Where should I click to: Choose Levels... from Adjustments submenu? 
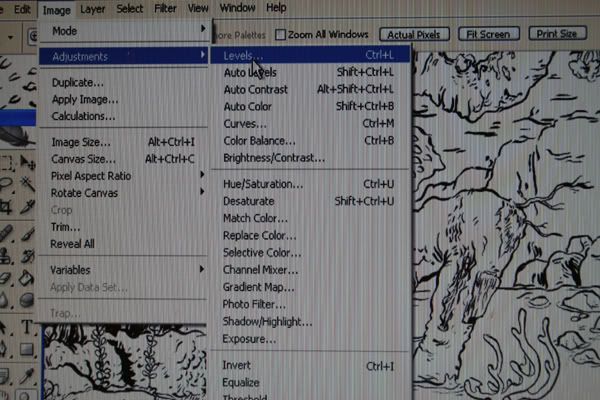(x=310, y=56)
